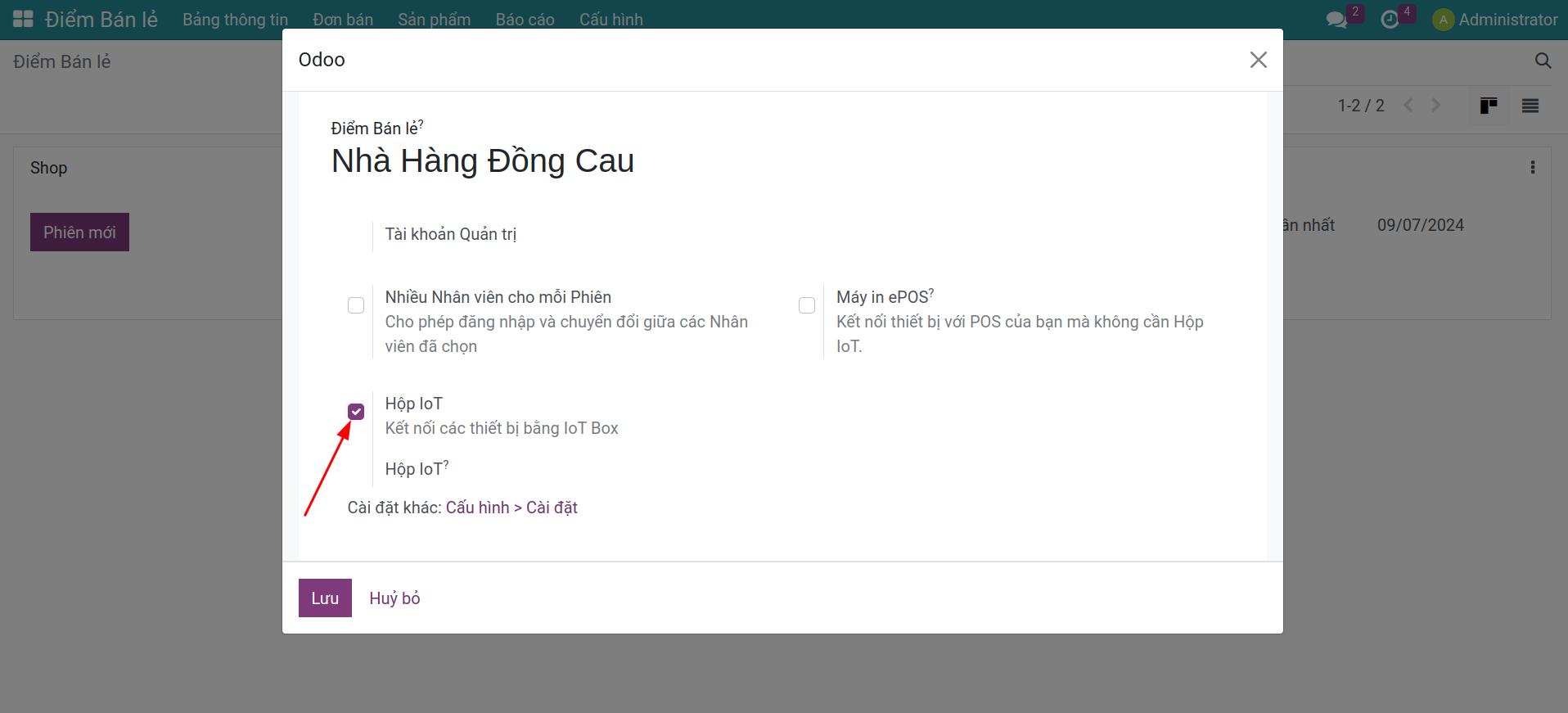Open the Cấu hình > Cài đặt link
The image size is (1568, 713).
[511, 508]
